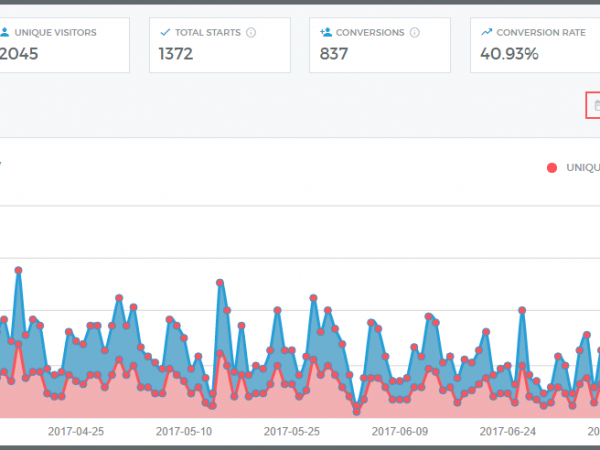Open the calendar date range picker

point(596,104)
